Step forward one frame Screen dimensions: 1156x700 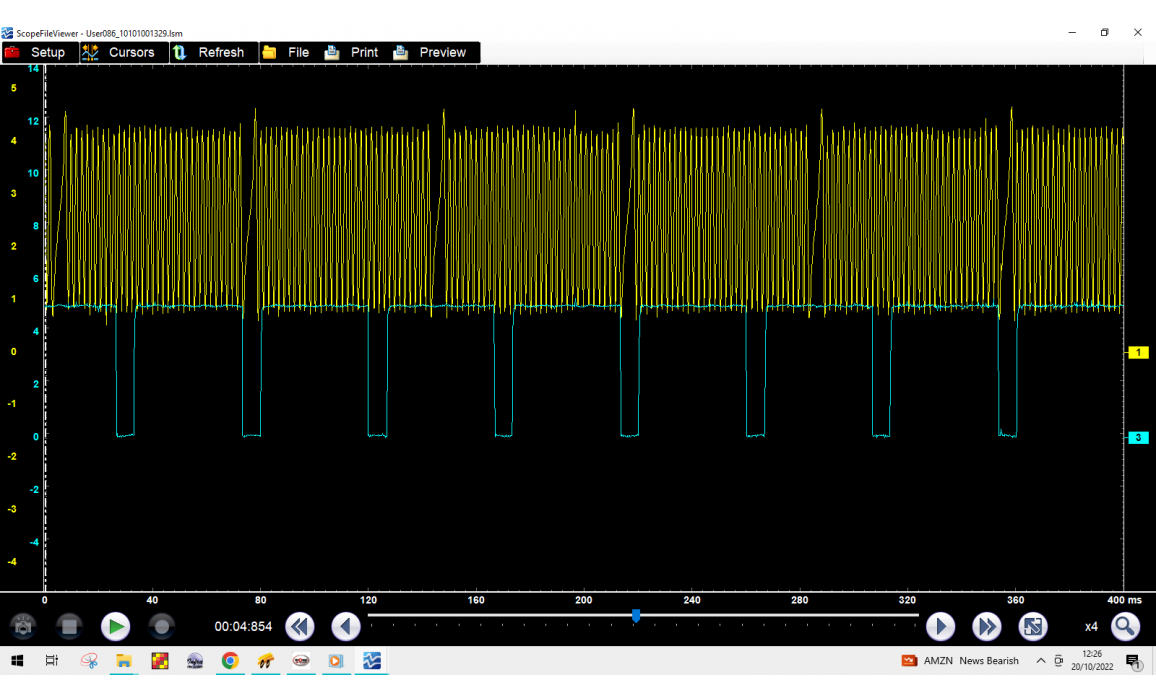coord(940,627)
